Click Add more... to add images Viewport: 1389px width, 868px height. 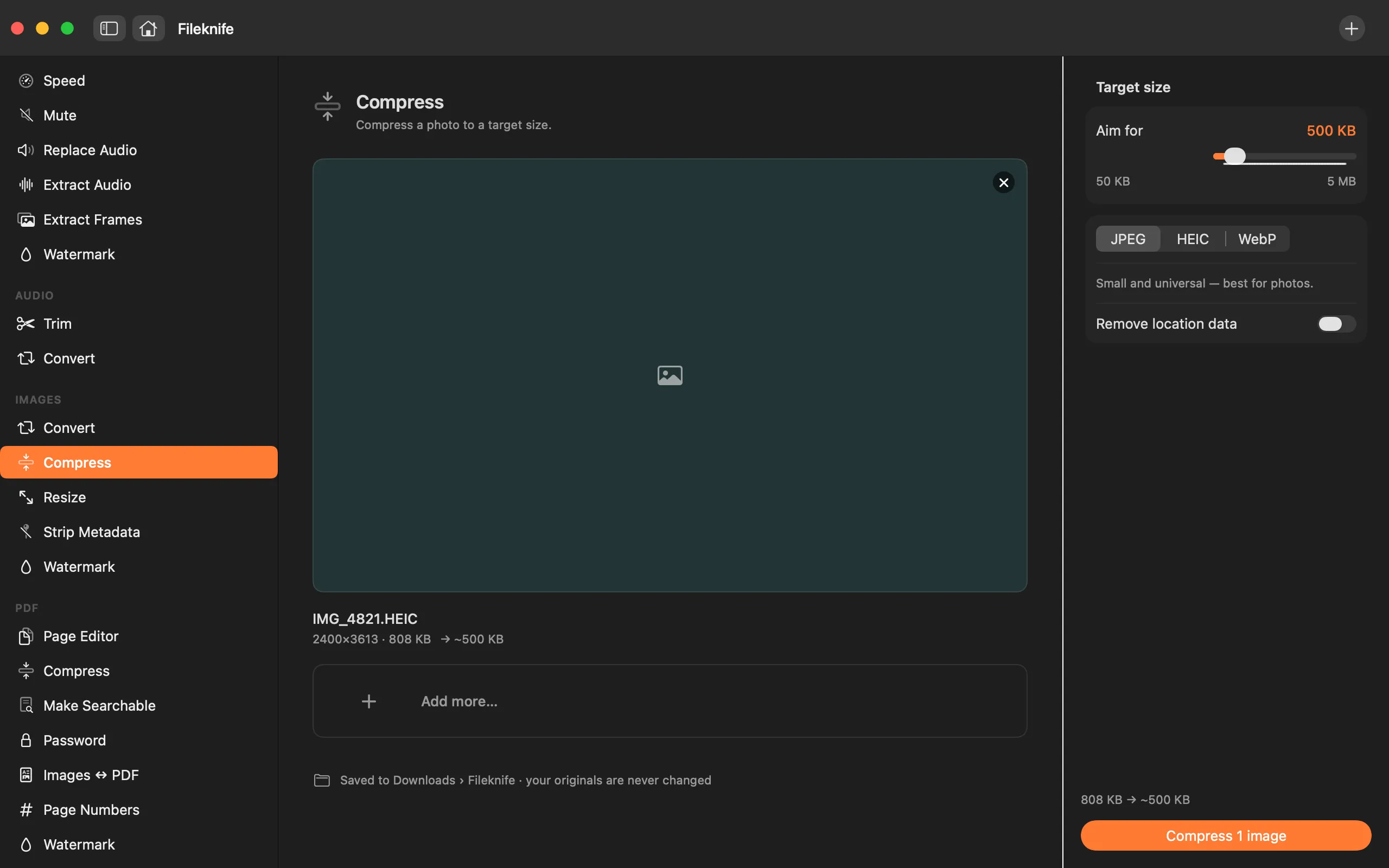669,701
